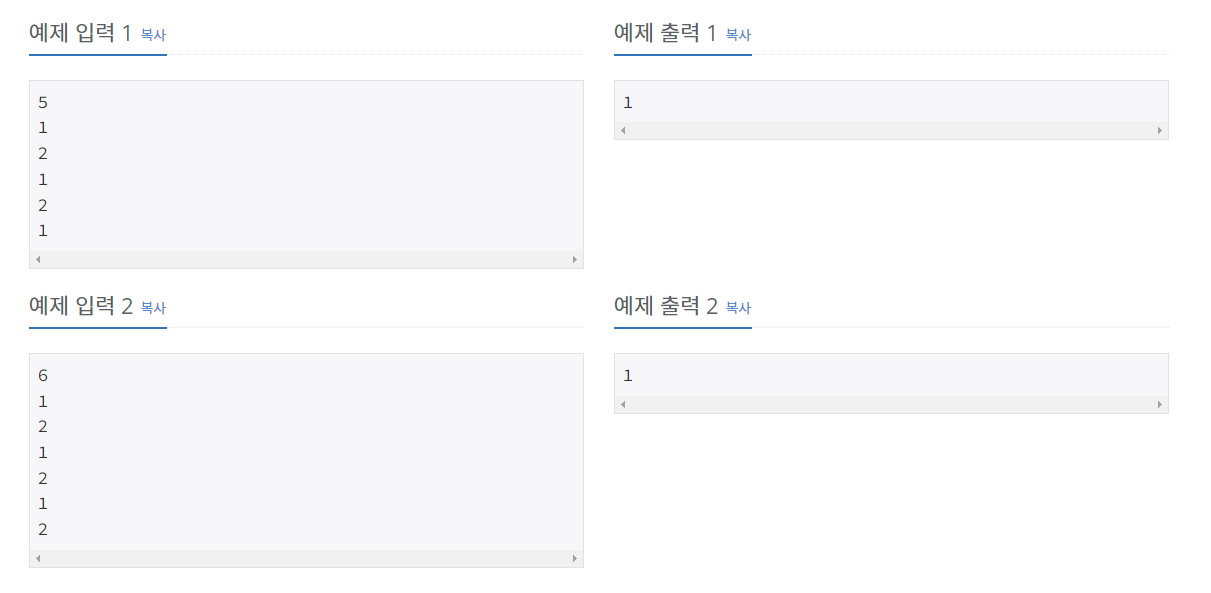Click the right arrow on 예제 입력 2 scrollbar
The width and height of the screenshot is (1211, 593).
(x=574, y=557)
